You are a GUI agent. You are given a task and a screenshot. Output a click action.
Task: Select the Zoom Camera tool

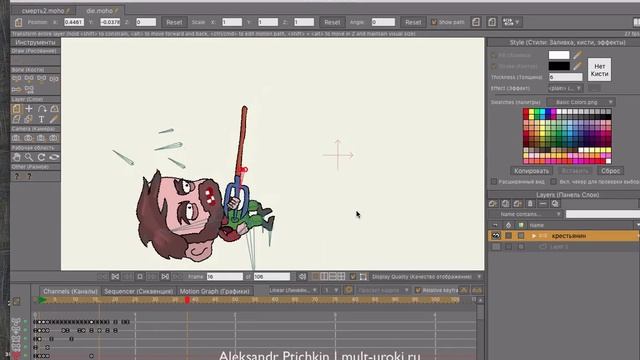click(x=29, y=138)
